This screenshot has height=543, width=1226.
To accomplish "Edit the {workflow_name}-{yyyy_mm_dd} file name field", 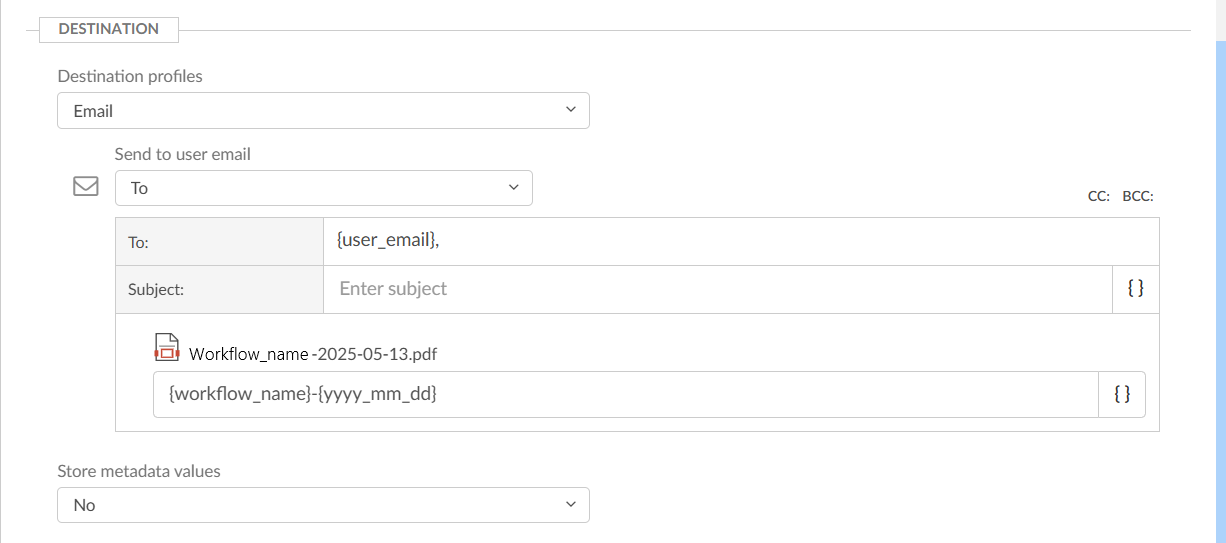I will pos(625,395).
